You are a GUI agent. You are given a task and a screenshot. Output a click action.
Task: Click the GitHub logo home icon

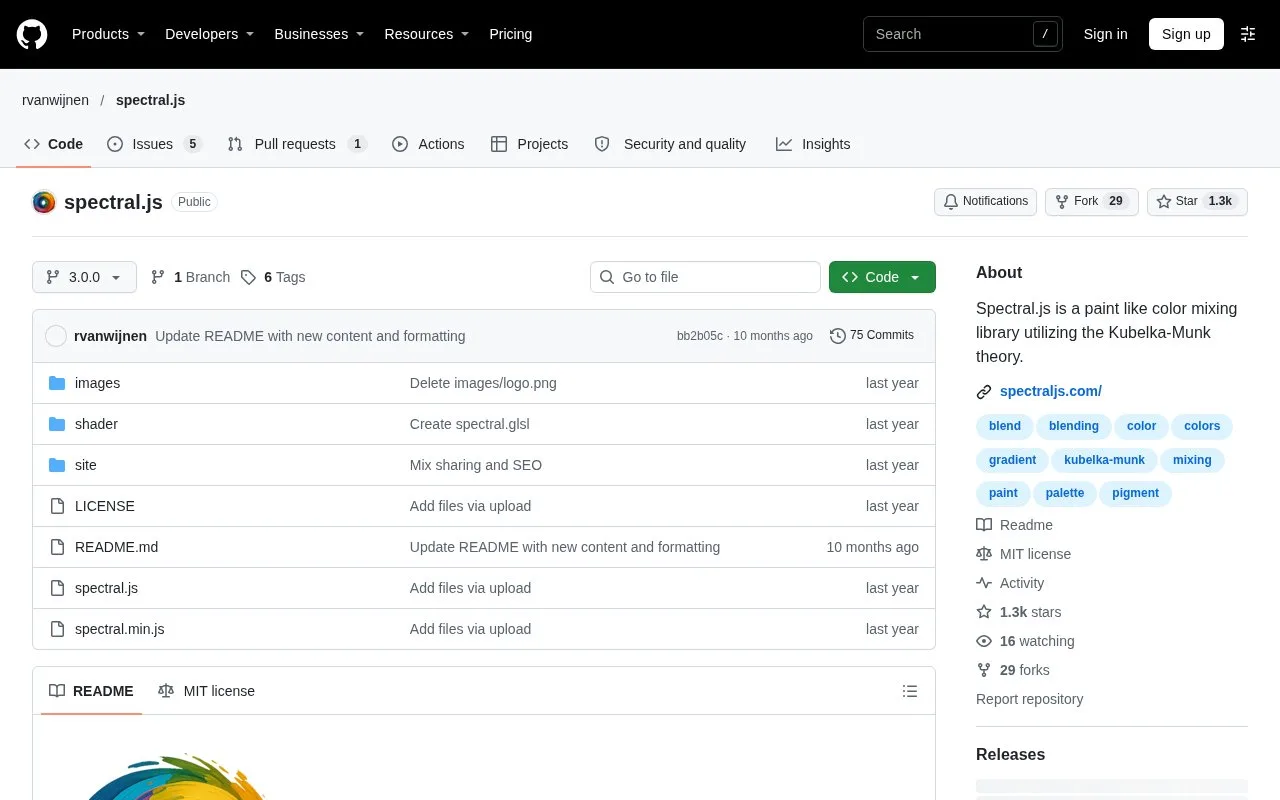[x=32, y=34]
